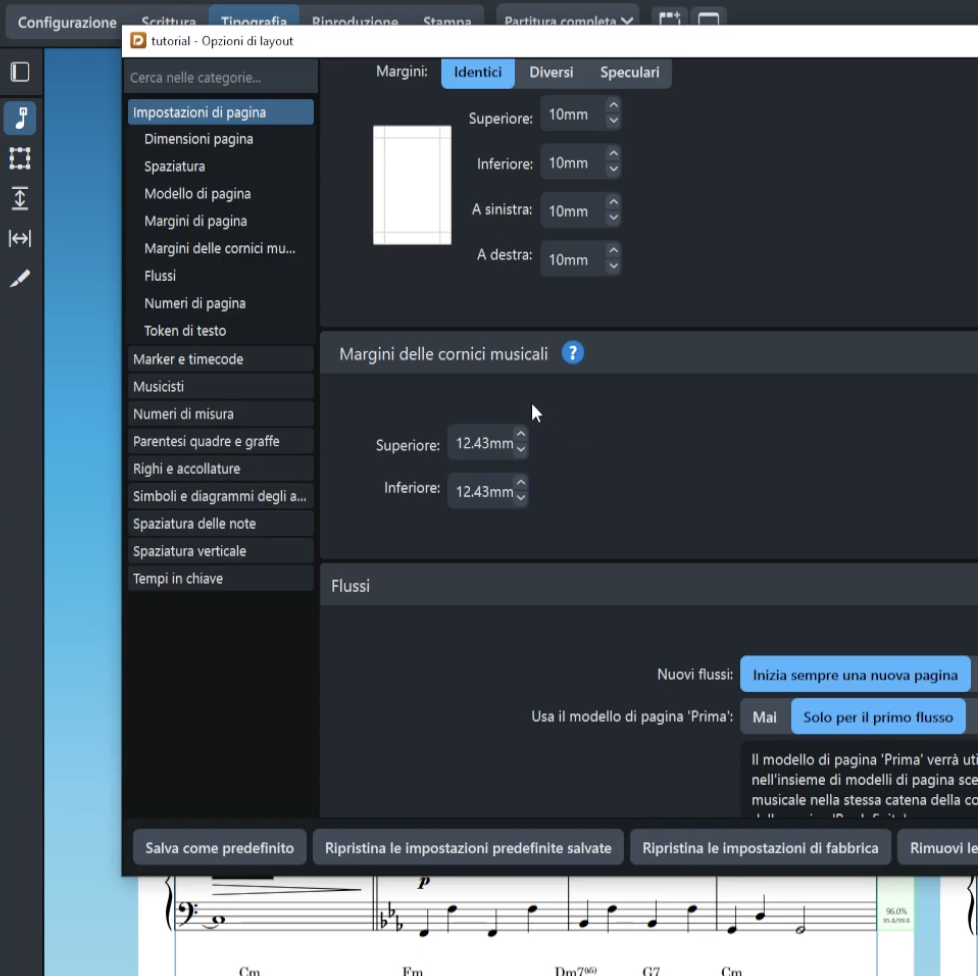The width and height of the screenshot is (978, 976).
Task: Open help for Margini delle cornici musicali
Action: [x=572, y=353]
